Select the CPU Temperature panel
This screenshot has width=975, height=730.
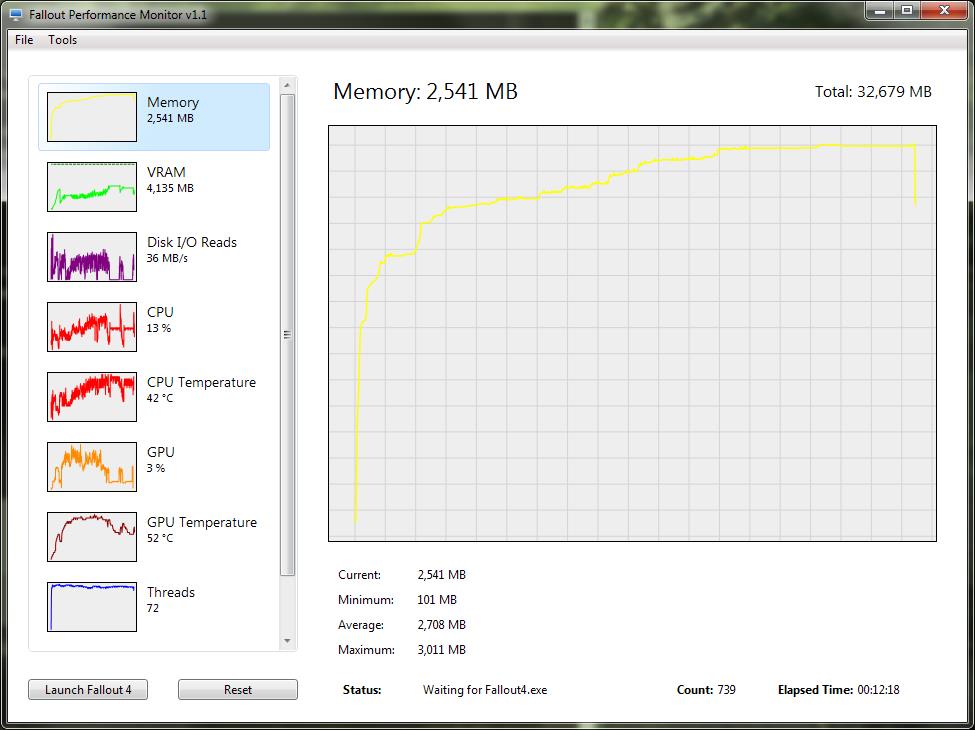(x=154, y=396)
